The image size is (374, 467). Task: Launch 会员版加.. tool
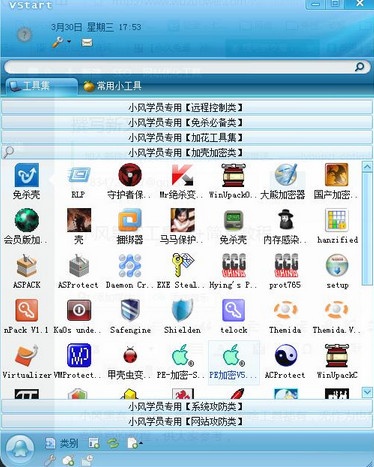pyautogui.click(x=27, y=227)
